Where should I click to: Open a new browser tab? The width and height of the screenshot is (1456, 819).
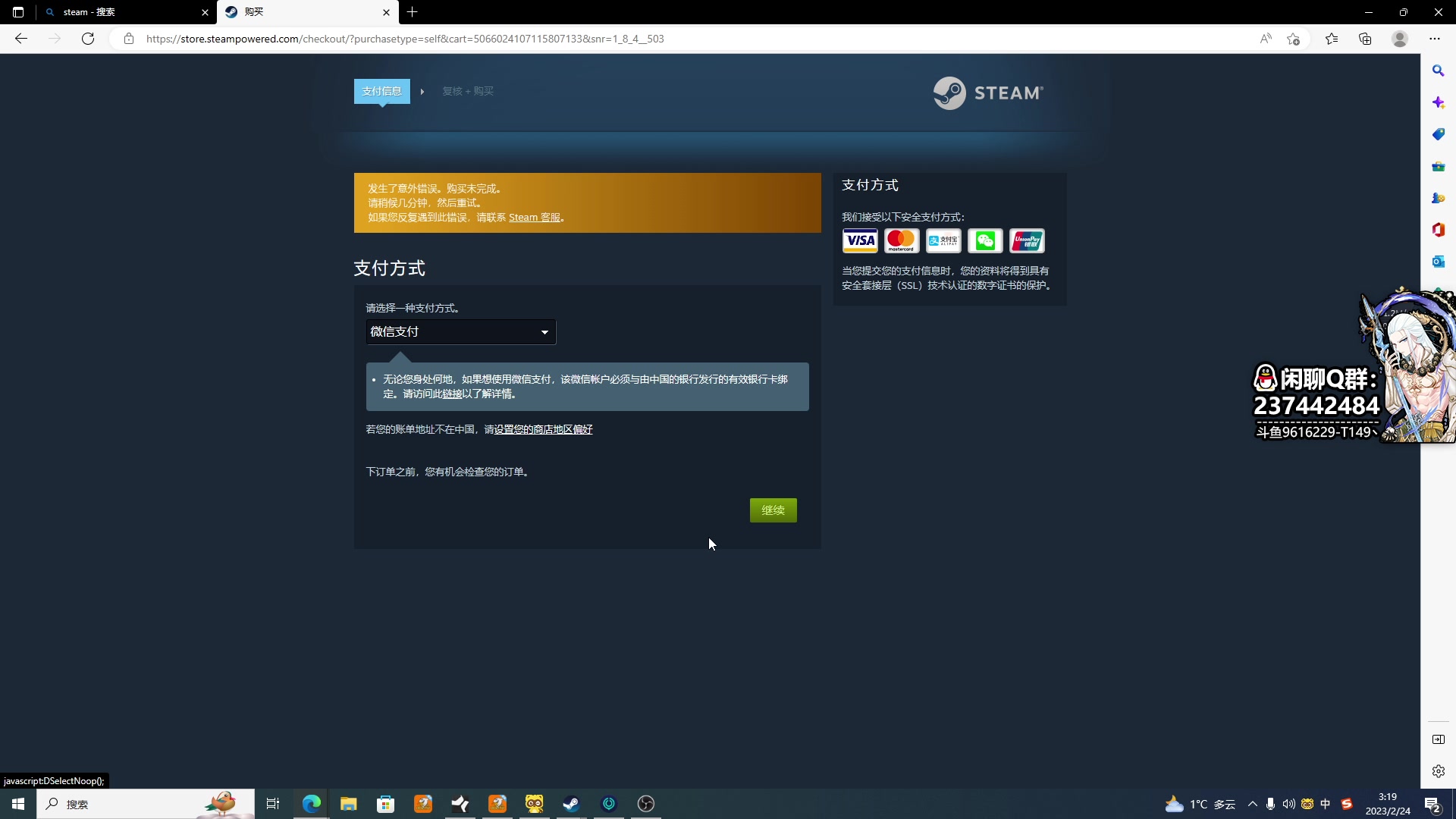[x=412, y=12]
